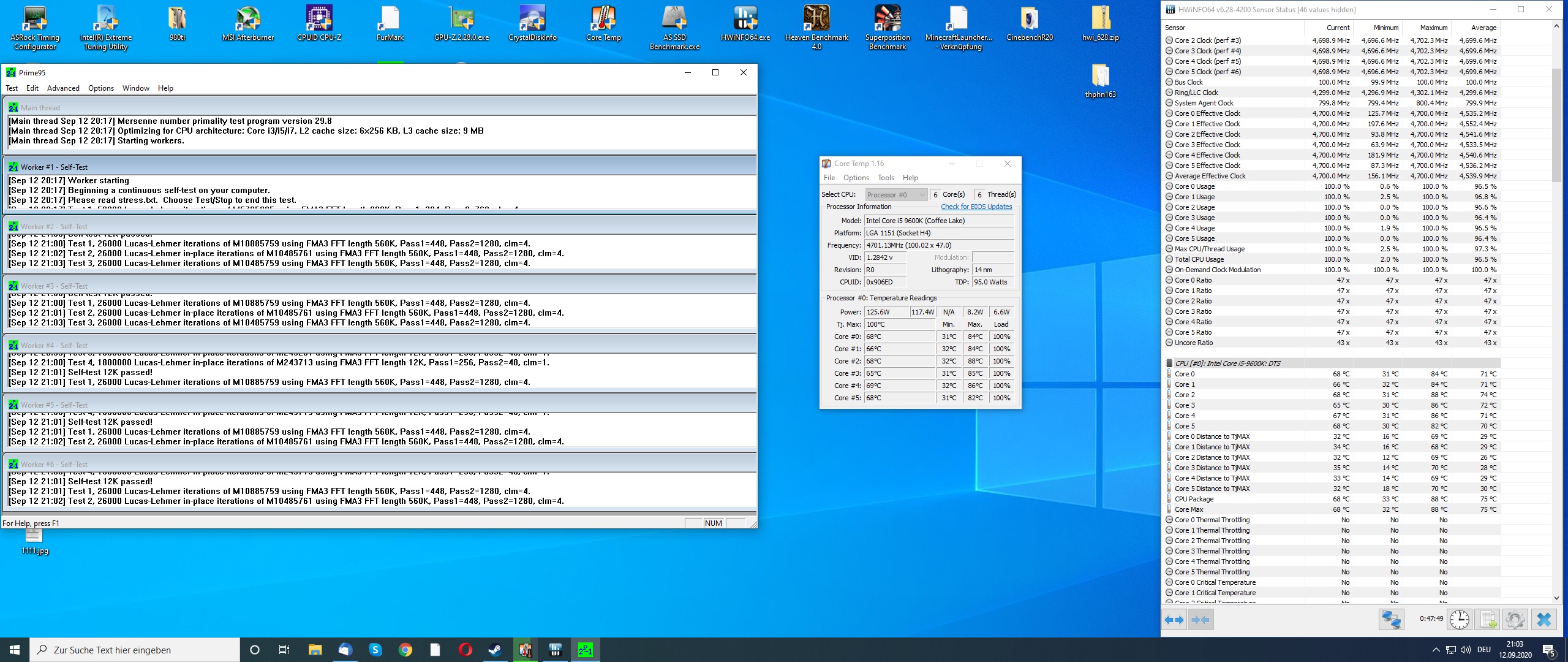The height and width of the screenshot is (662, 1568).
Task: Open Prime95 Window menu
Action: pyautogui.click(x=136, y=88)
